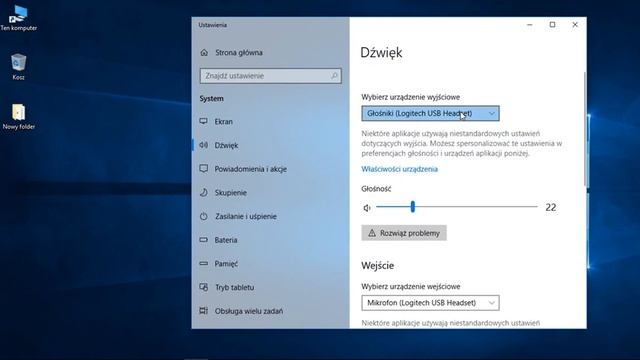Click the Powiadomienia i akcje icon
The height and width of the screenshot is (360, 640).
[203, 169]
